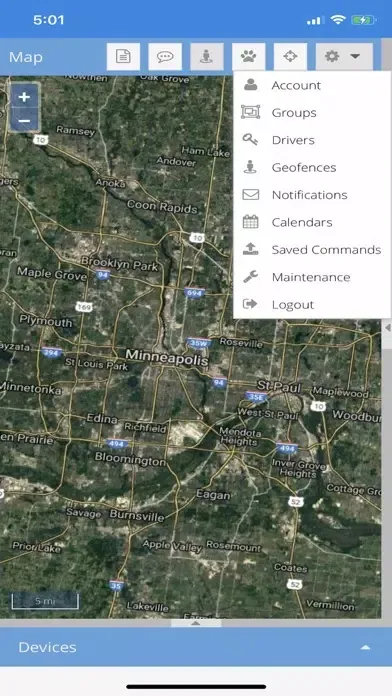Click the Andover map label
This screenshot has width=392, height=696.
click(x=176, y=162)
